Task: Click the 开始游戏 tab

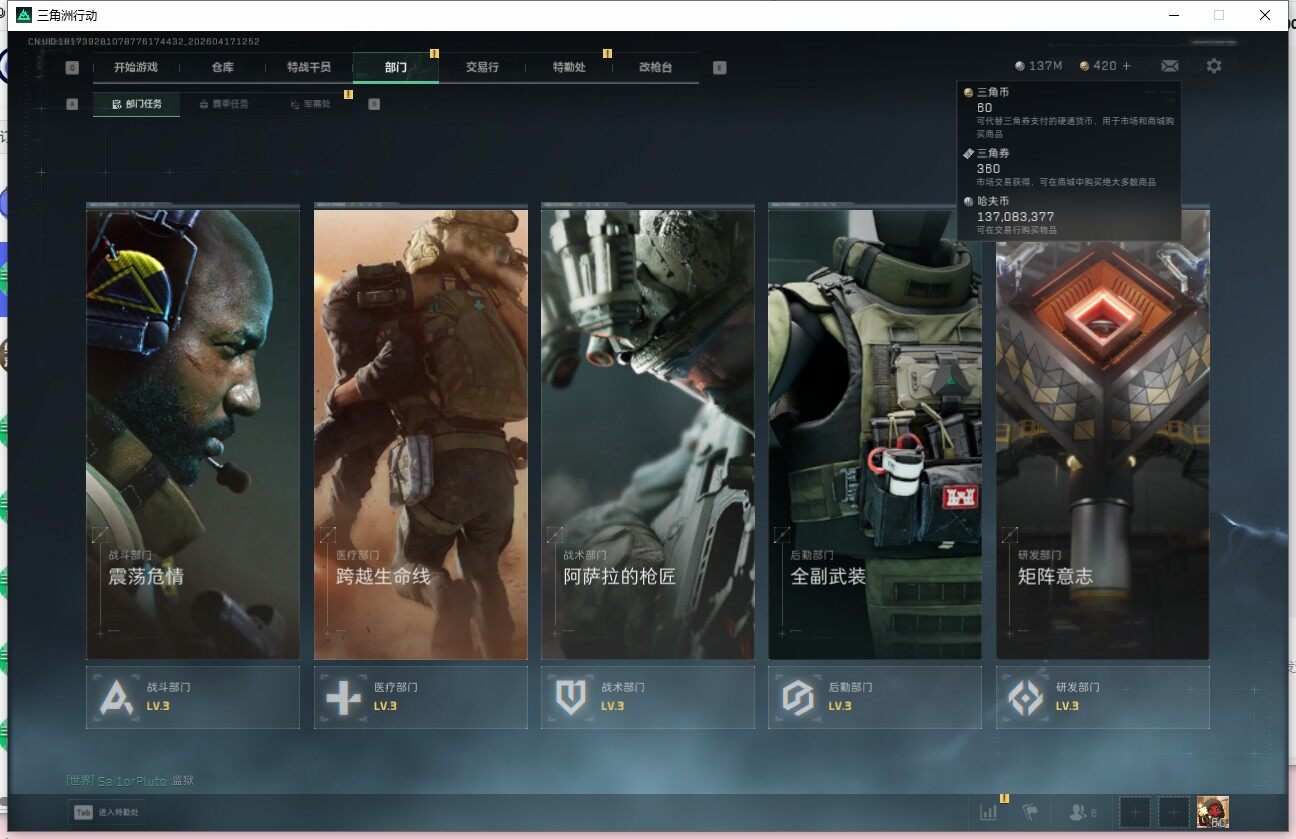Action: click(x=136, y=67)
